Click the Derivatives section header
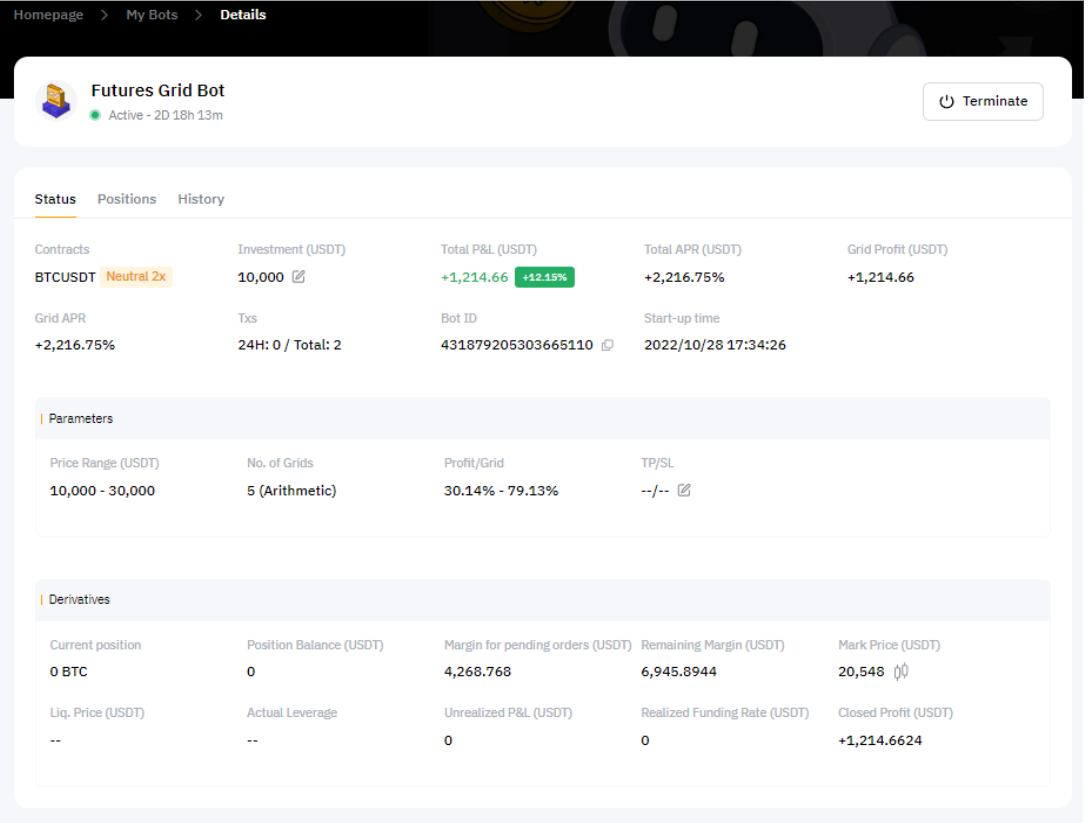Viewport: 1092px width, 823px height. pyautogui.click(x=79, y=600)
